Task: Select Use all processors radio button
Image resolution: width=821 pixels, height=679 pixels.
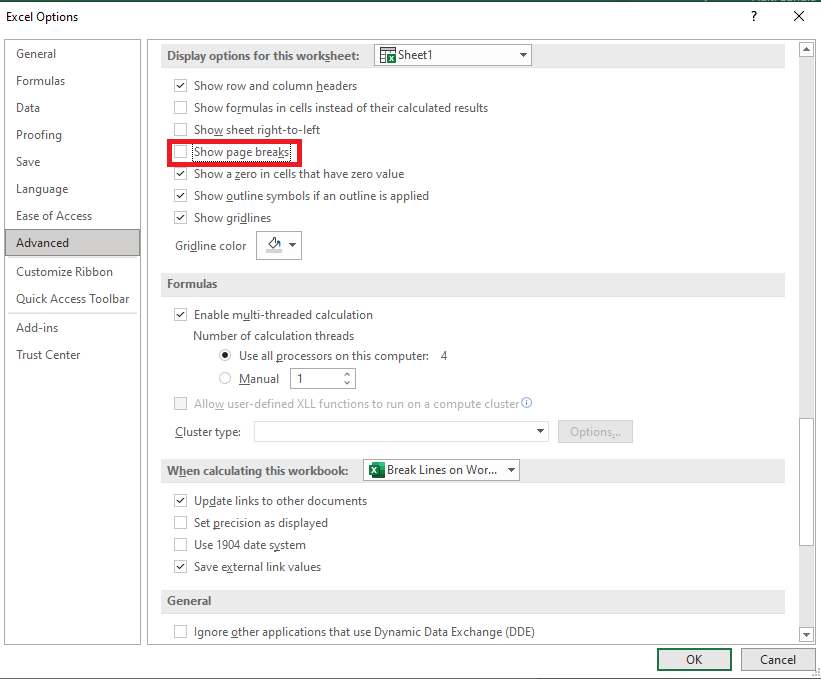Action: pos(225,355)
